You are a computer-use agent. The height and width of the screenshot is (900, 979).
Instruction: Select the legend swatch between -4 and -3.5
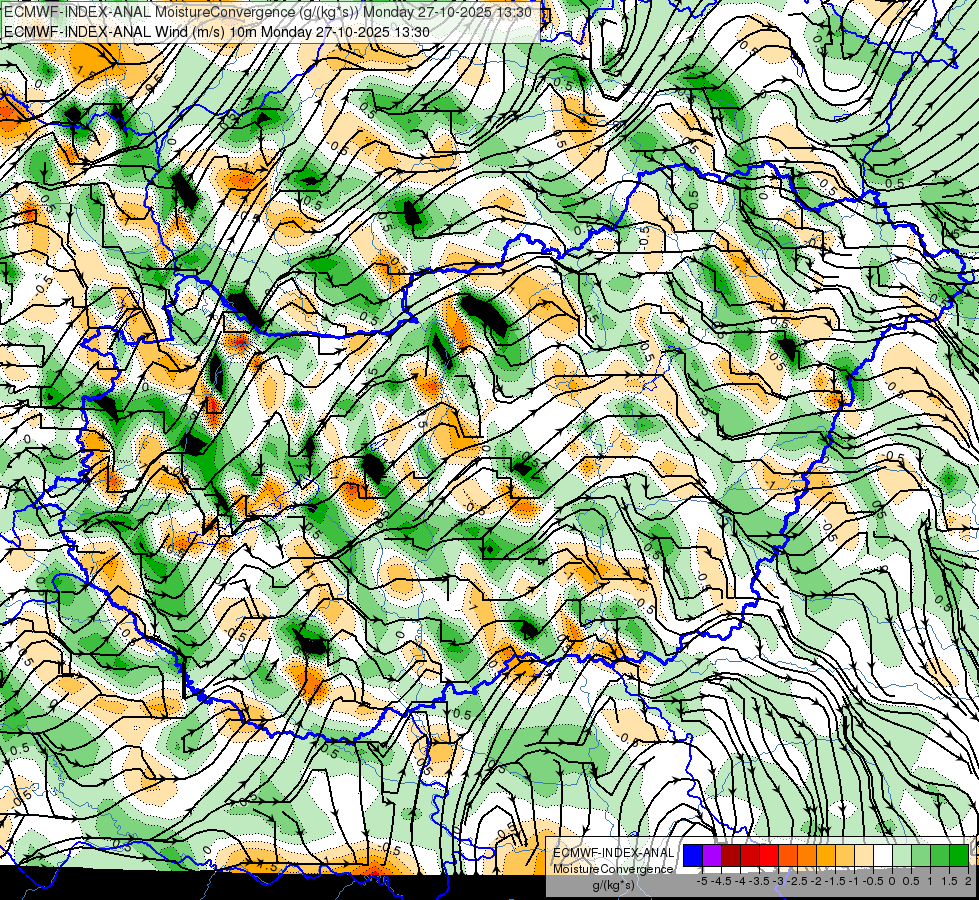coord(750,855)
